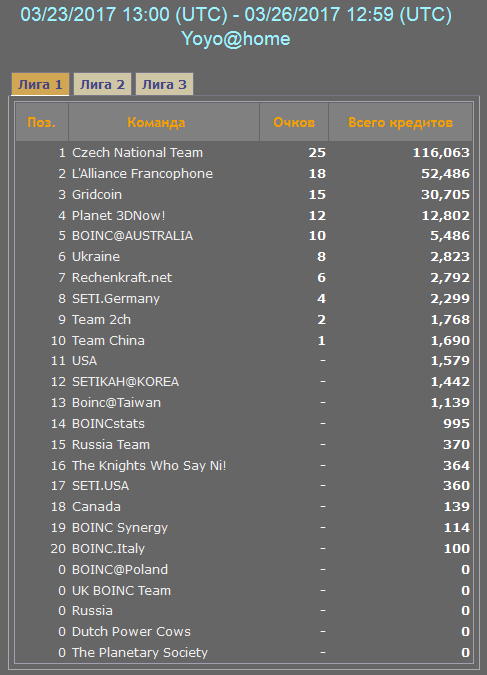Open the Gridcoin team entry
The image size is (487, 675).
click(x=96, y=195)
